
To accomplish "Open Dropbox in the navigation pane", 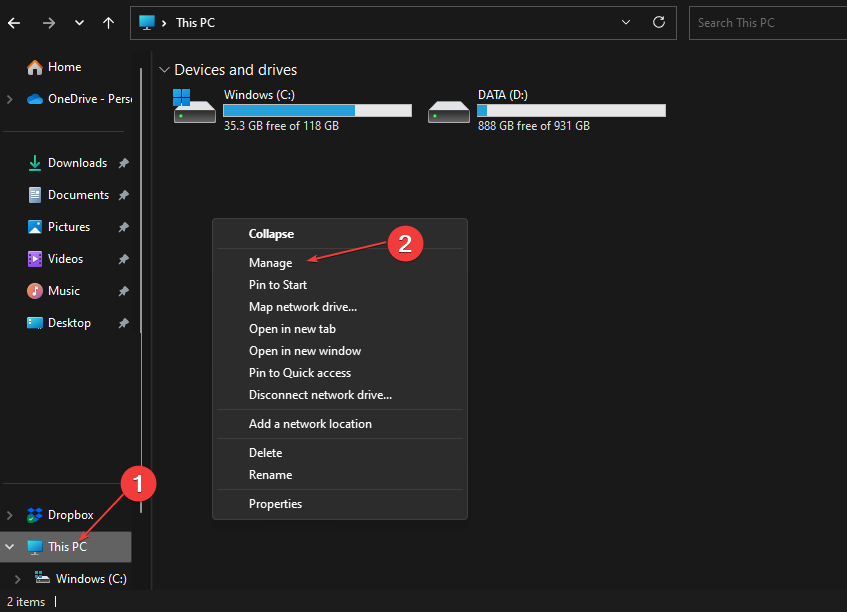I will pos(70,515).
